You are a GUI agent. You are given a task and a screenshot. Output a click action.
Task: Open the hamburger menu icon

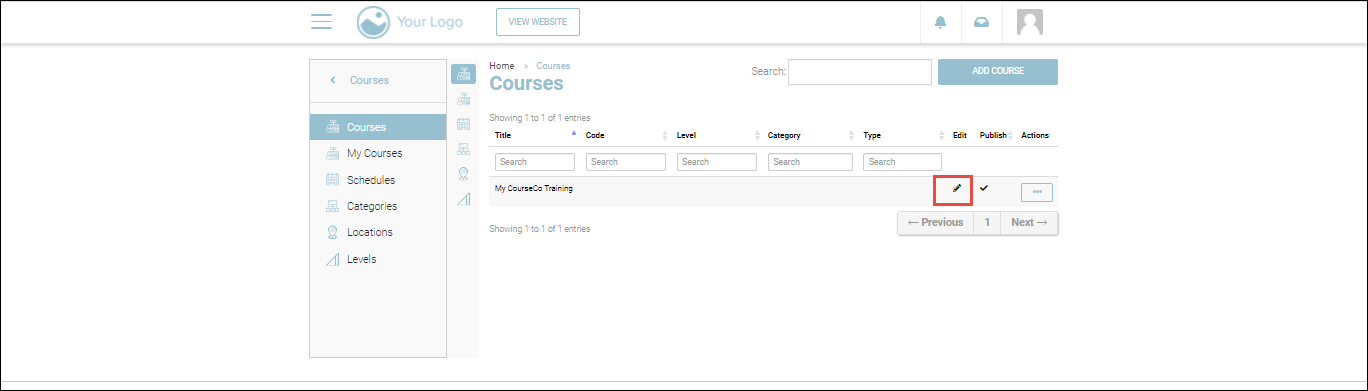(x=321, y=22)
